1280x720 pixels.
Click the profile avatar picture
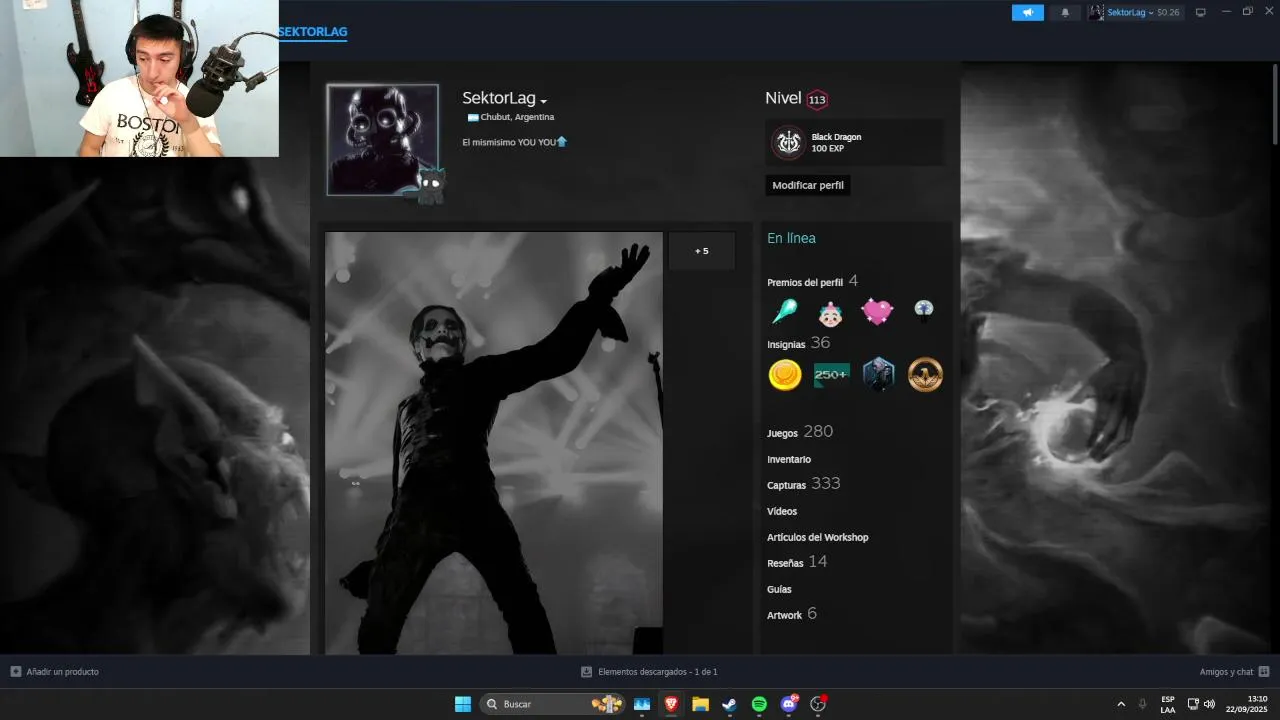coord(382,139)
